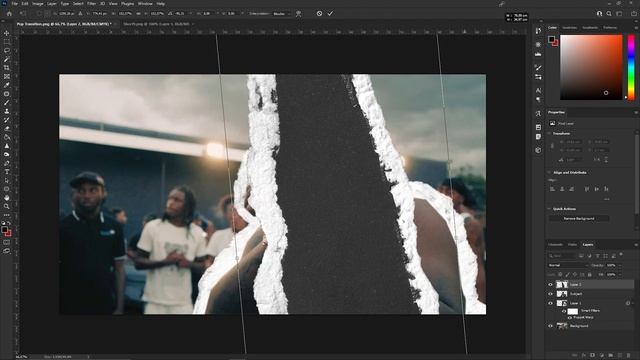This screenshot has height=360, width=640.
Task: Click the Home icon in options bar
Action: (9, 13)
